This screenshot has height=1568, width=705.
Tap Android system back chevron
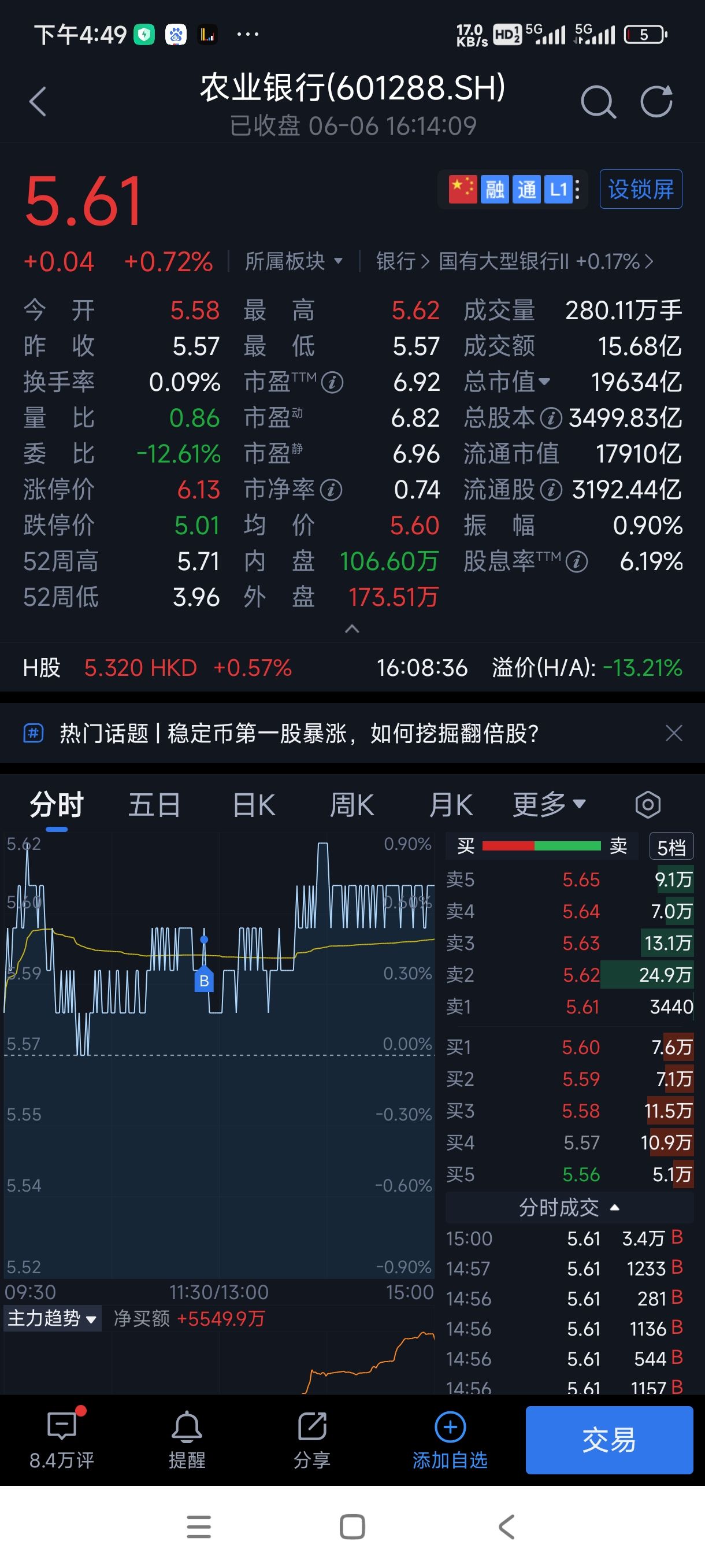click(x=507, y=1526)
